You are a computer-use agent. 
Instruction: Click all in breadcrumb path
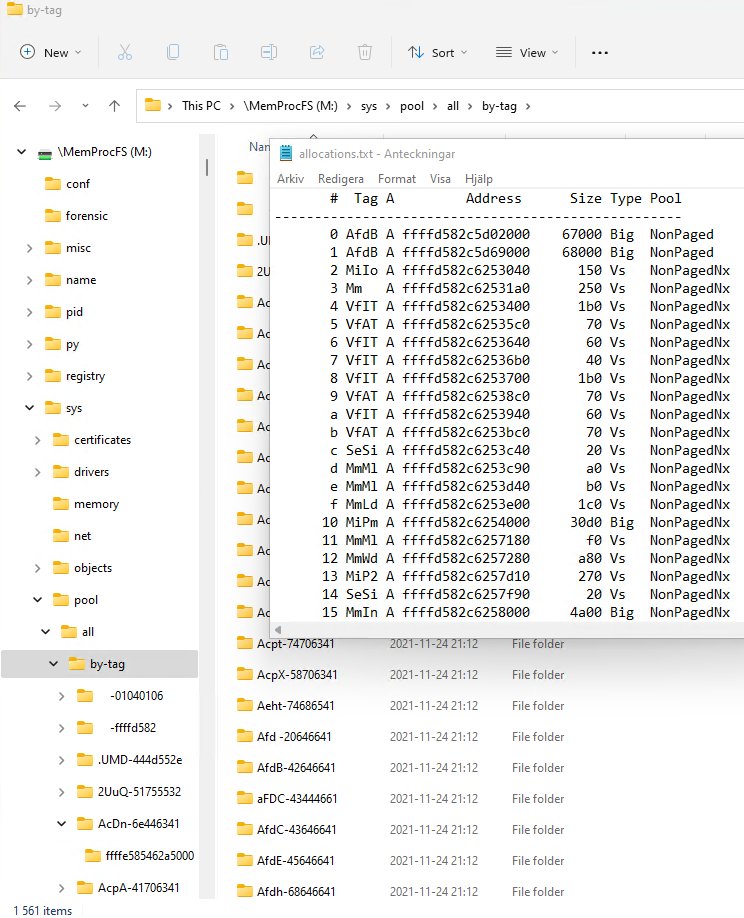click(x=453, y=106)
